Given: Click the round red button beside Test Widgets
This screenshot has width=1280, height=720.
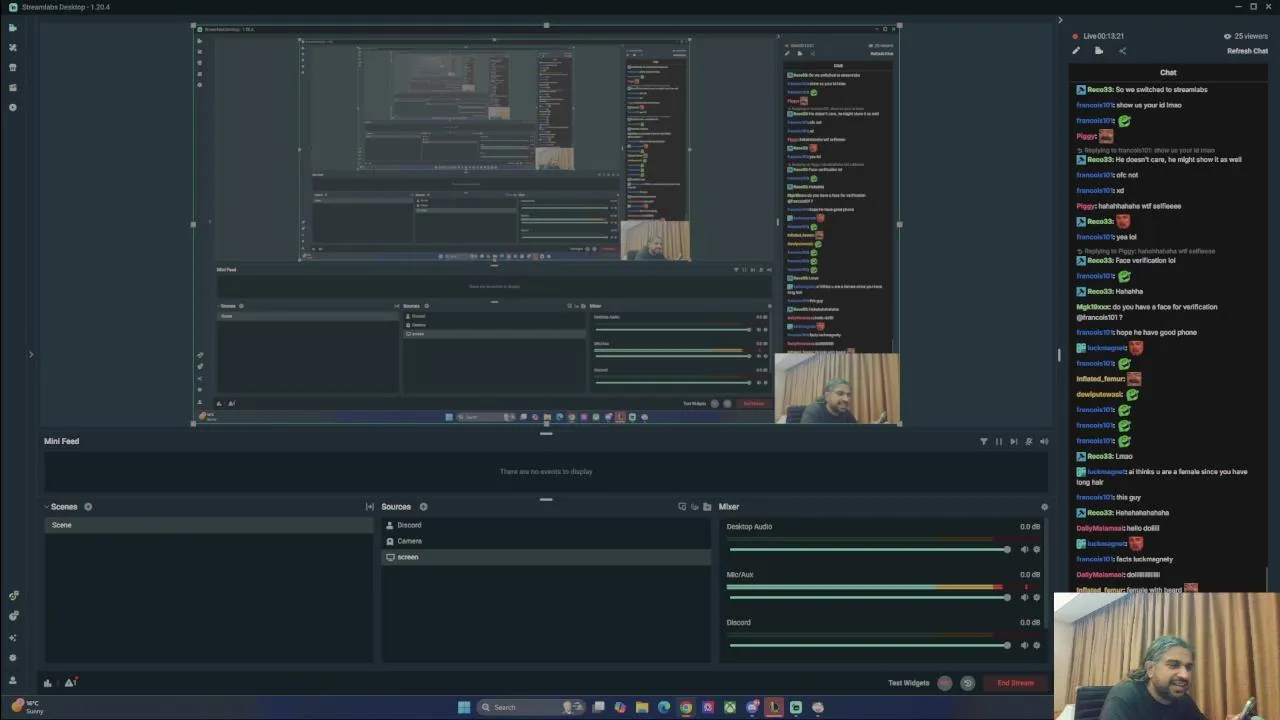Looking at the screenshot, I should click(x=945, y=683).
